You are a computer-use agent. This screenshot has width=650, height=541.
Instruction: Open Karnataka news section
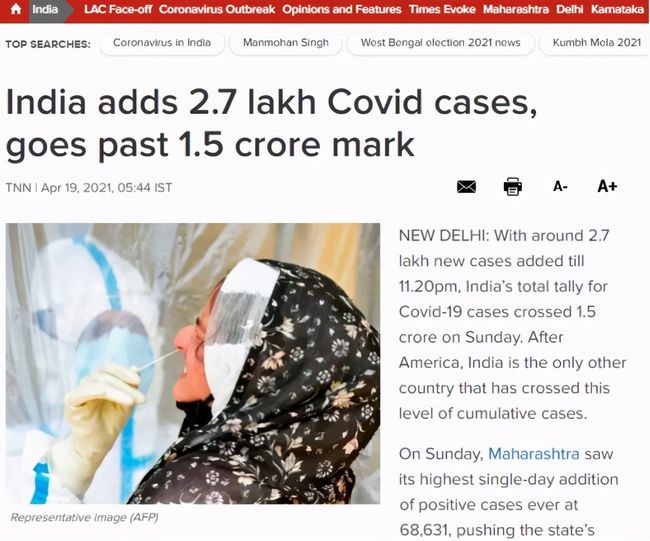(x=617, y=9)
